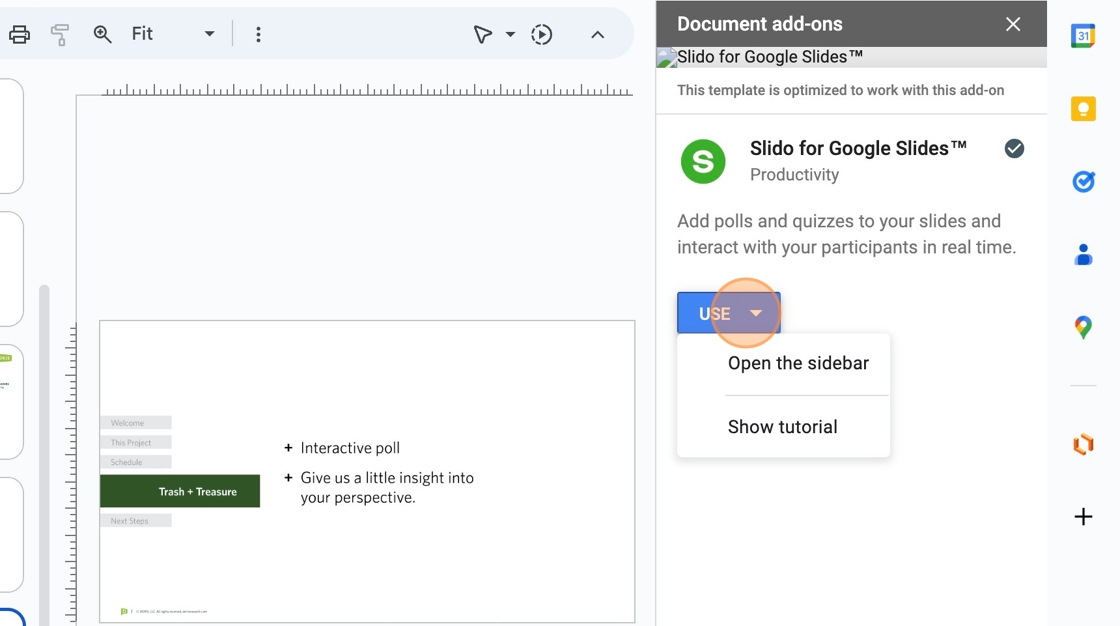Click the motion animation icon
Screen dimensions: 1120x626
point(541,35)
